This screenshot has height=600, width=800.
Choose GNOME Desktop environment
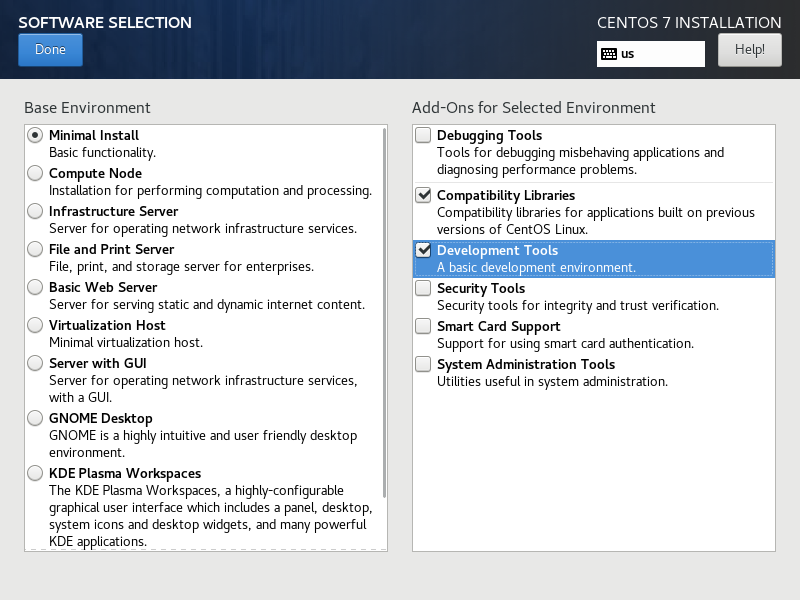35,418
